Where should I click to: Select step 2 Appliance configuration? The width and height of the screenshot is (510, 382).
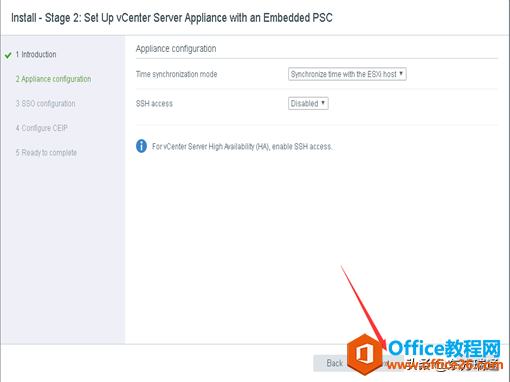[53, 79]
